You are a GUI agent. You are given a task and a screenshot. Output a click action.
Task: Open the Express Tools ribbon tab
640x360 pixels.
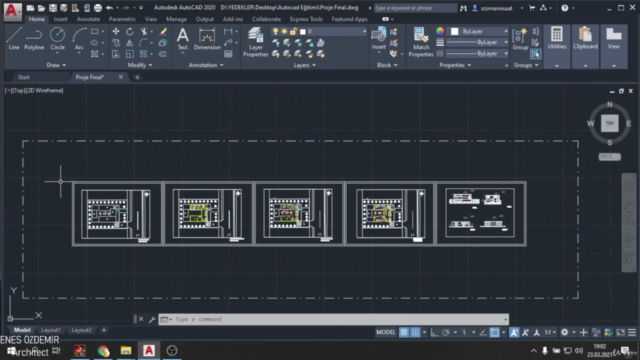(306, 19)
